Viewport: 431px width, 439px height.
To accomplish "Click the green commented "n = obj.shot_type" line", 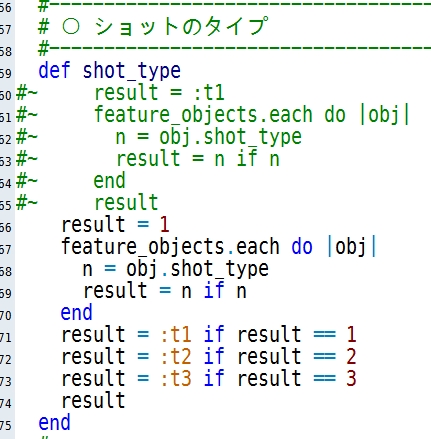I will pyautogui.click(x=209, y=137).
